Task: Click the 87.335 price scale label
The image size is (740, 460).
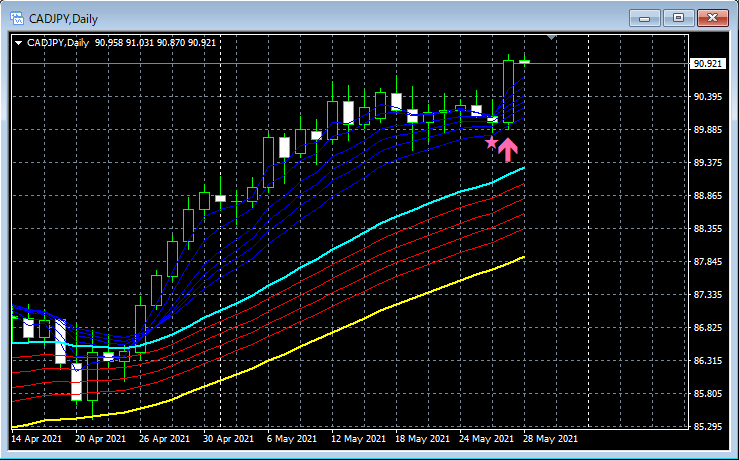Action: tap(707, 295)
